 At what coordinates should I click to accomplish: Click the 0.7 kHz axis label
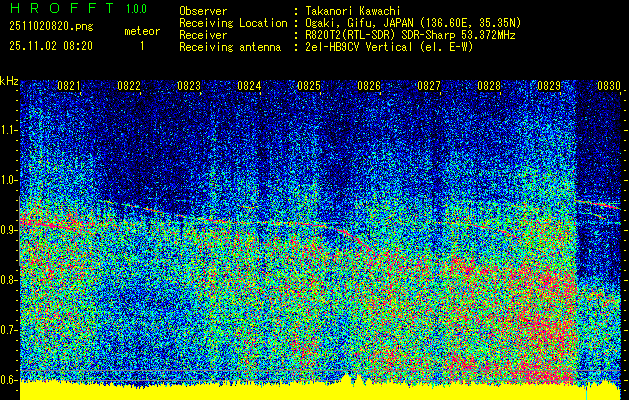8,330
